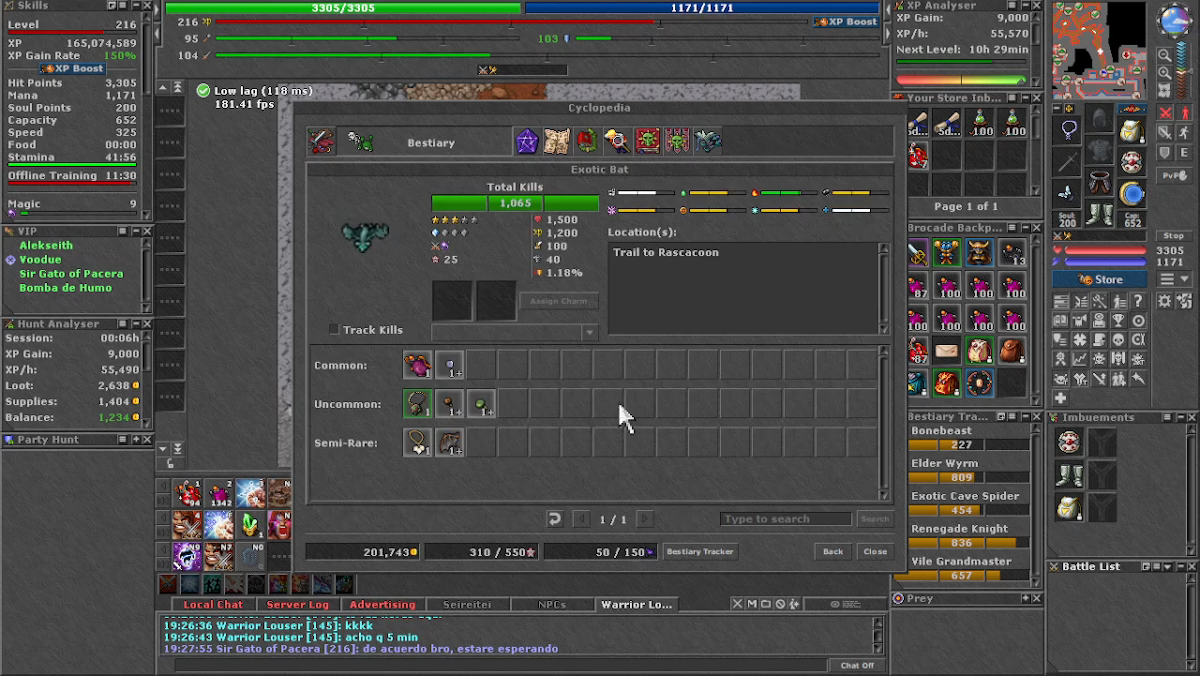The image size is (1200, 676).
Task: Toggle the stand mode red figure button
Action: pos(1183,112)
